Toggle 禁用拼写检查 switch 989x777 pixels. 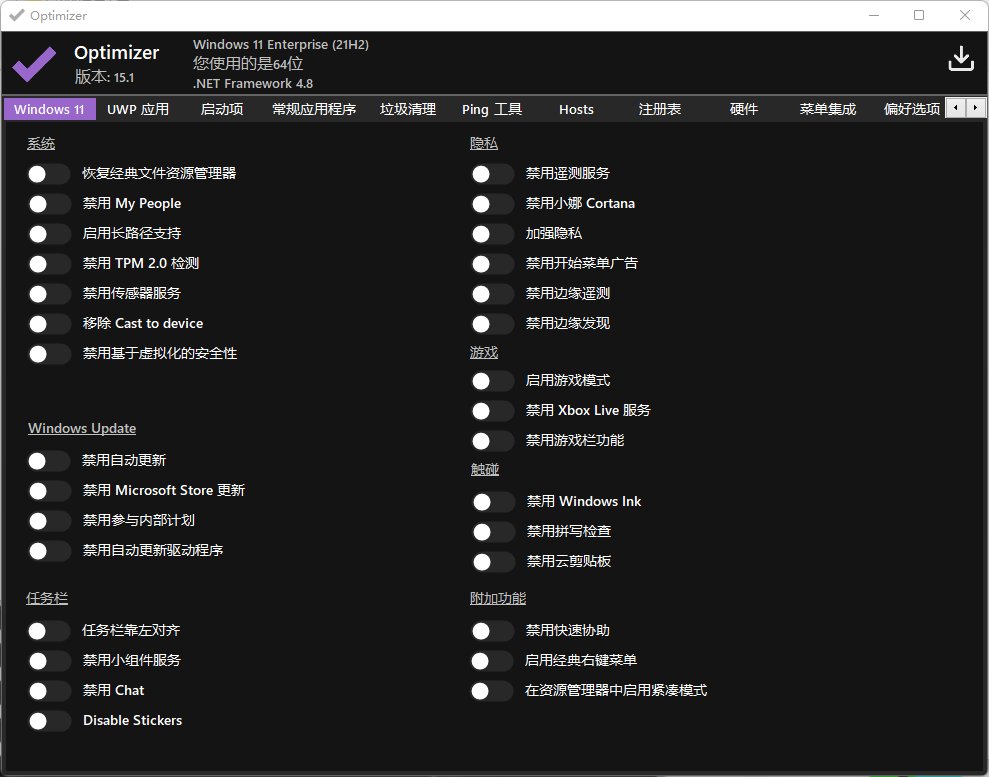pyautogui.click(x=493, y=532)
